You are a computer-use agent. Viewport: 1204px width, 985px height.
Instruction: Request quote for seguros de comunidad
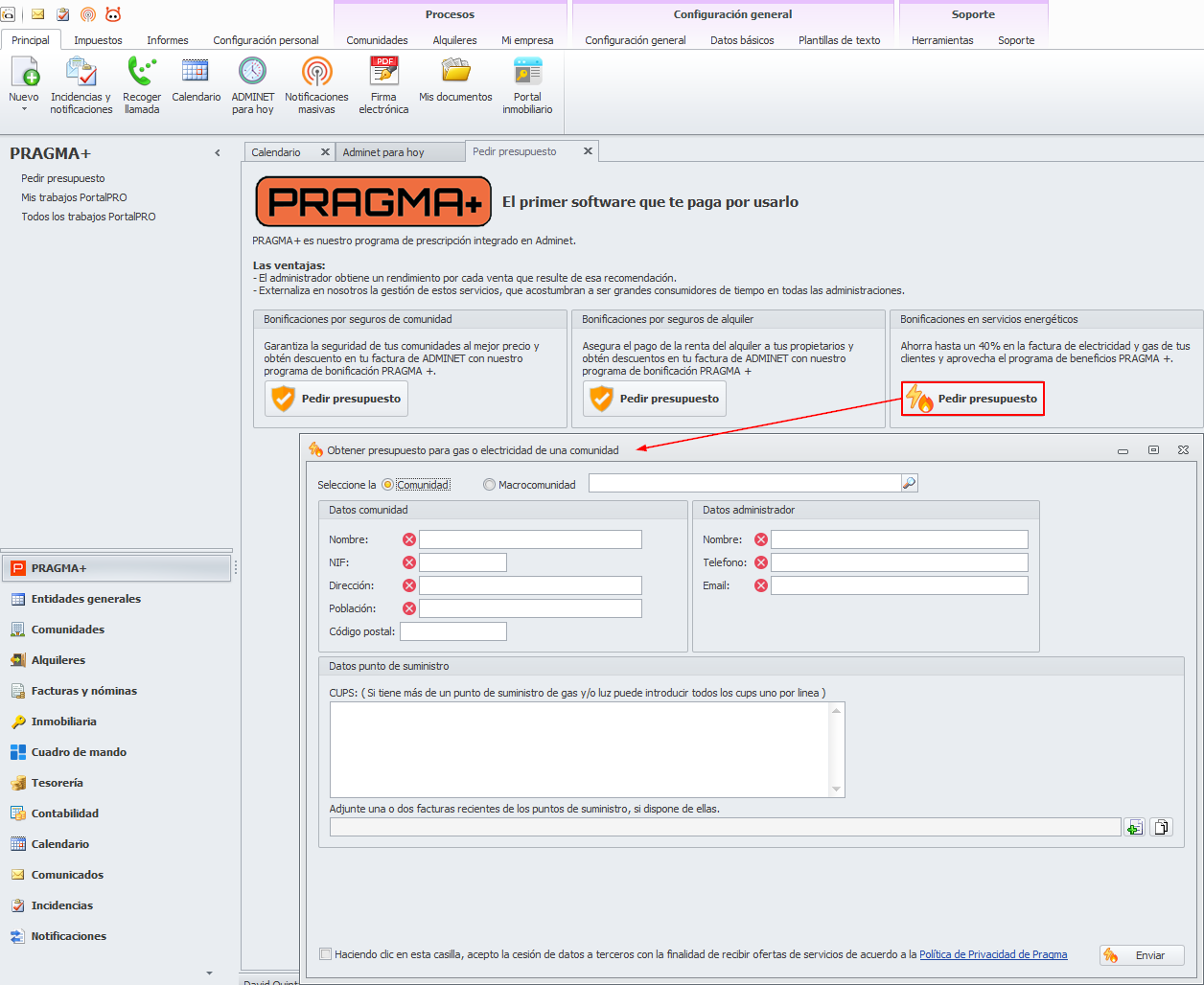336,399
